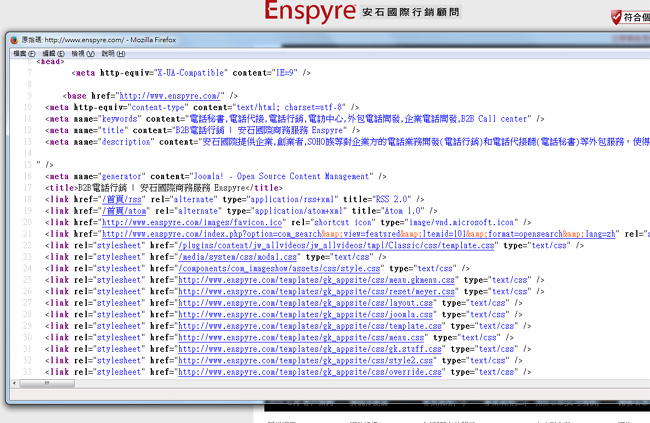This screenshot has width=650, height=423.
Task: Open the gk.stuff.css link
Action: 310,349
